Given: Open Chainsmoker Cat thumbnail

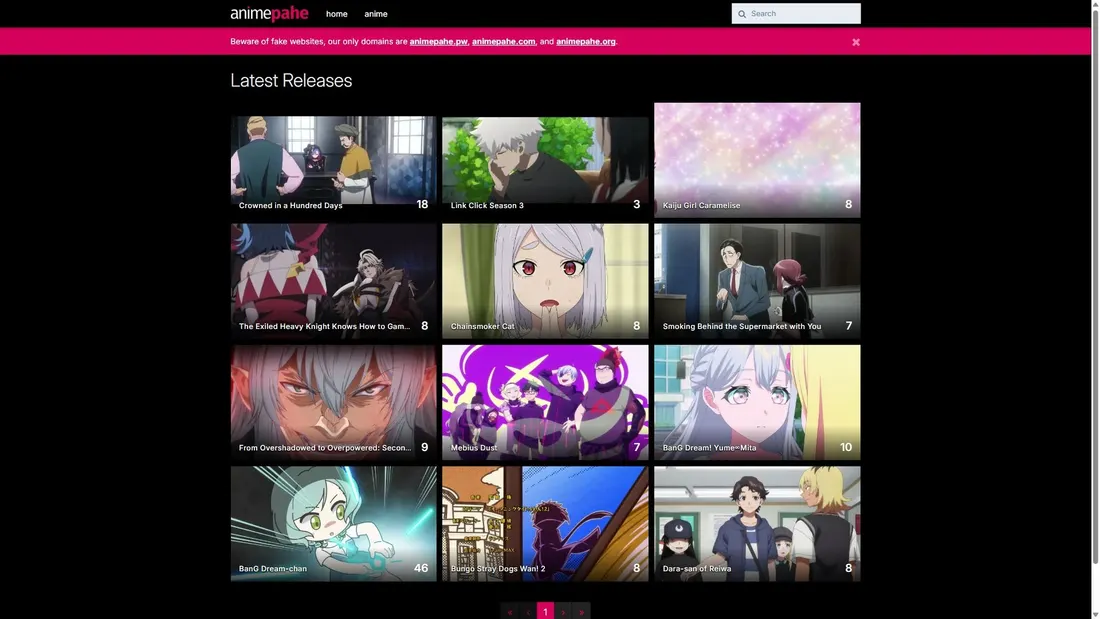Looking at the screenshot, I should pos(545,281).
